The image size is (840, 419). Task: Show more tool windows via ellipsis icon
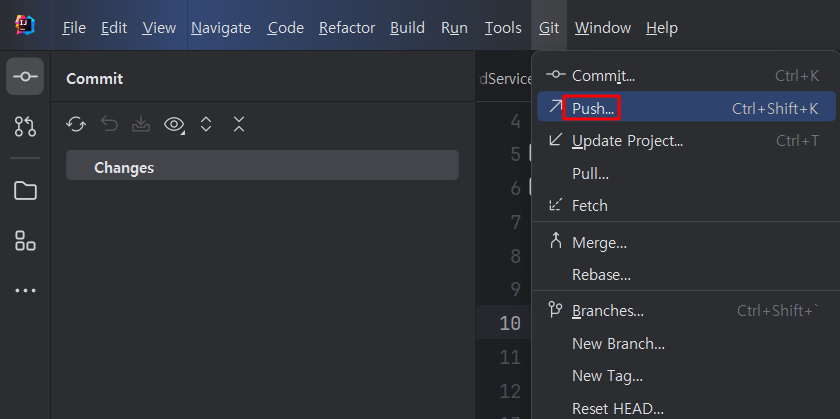(x=25, y=290)
